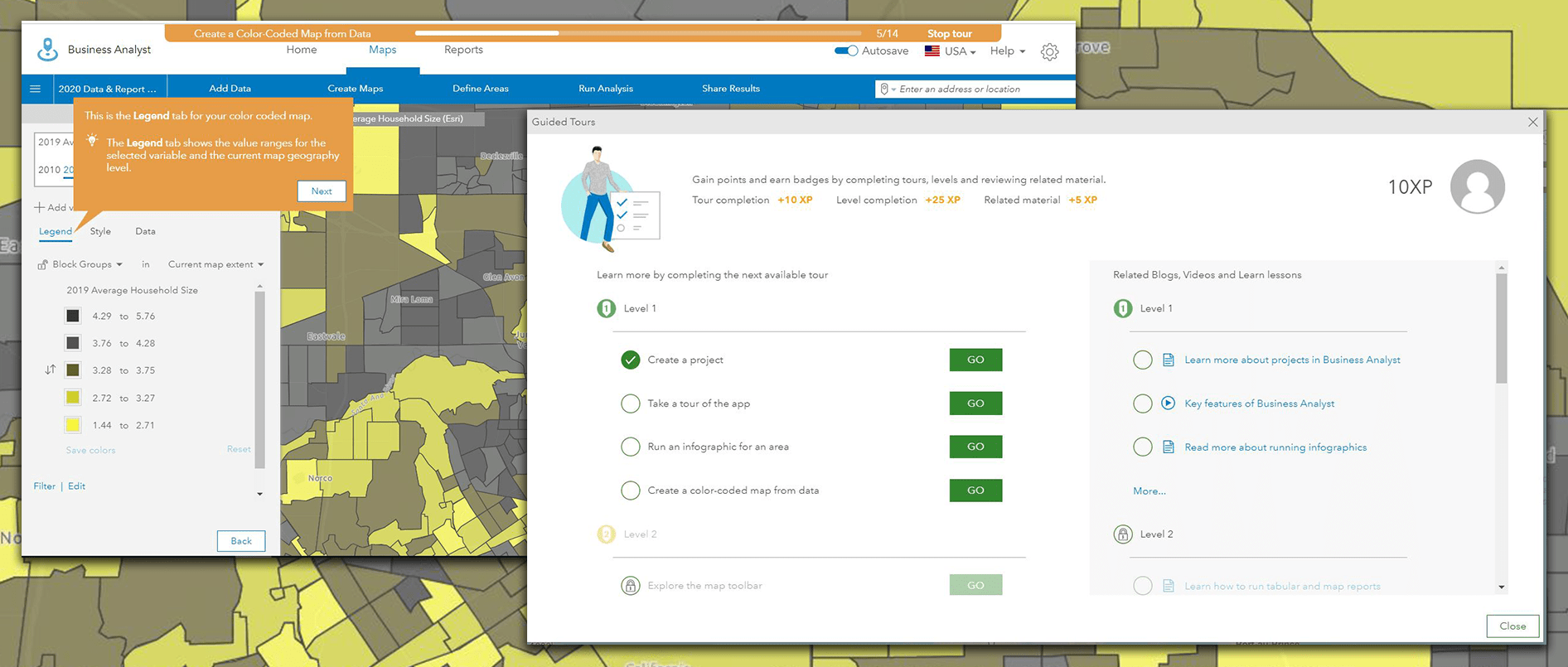Click the 1.44 to 2.71 yellow swatch

tap(73, 425)
